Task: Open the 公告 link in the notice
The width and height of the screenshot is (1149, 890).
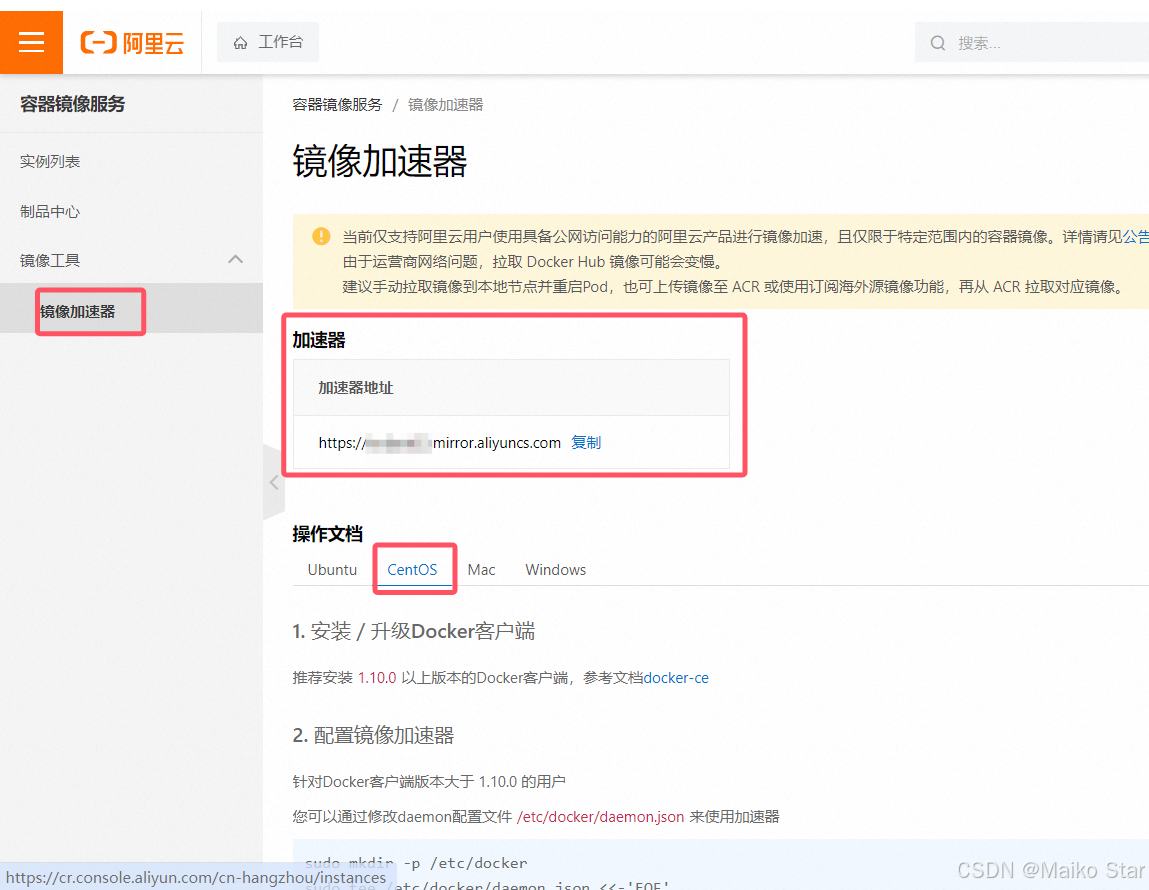Action: [1136, 237]
